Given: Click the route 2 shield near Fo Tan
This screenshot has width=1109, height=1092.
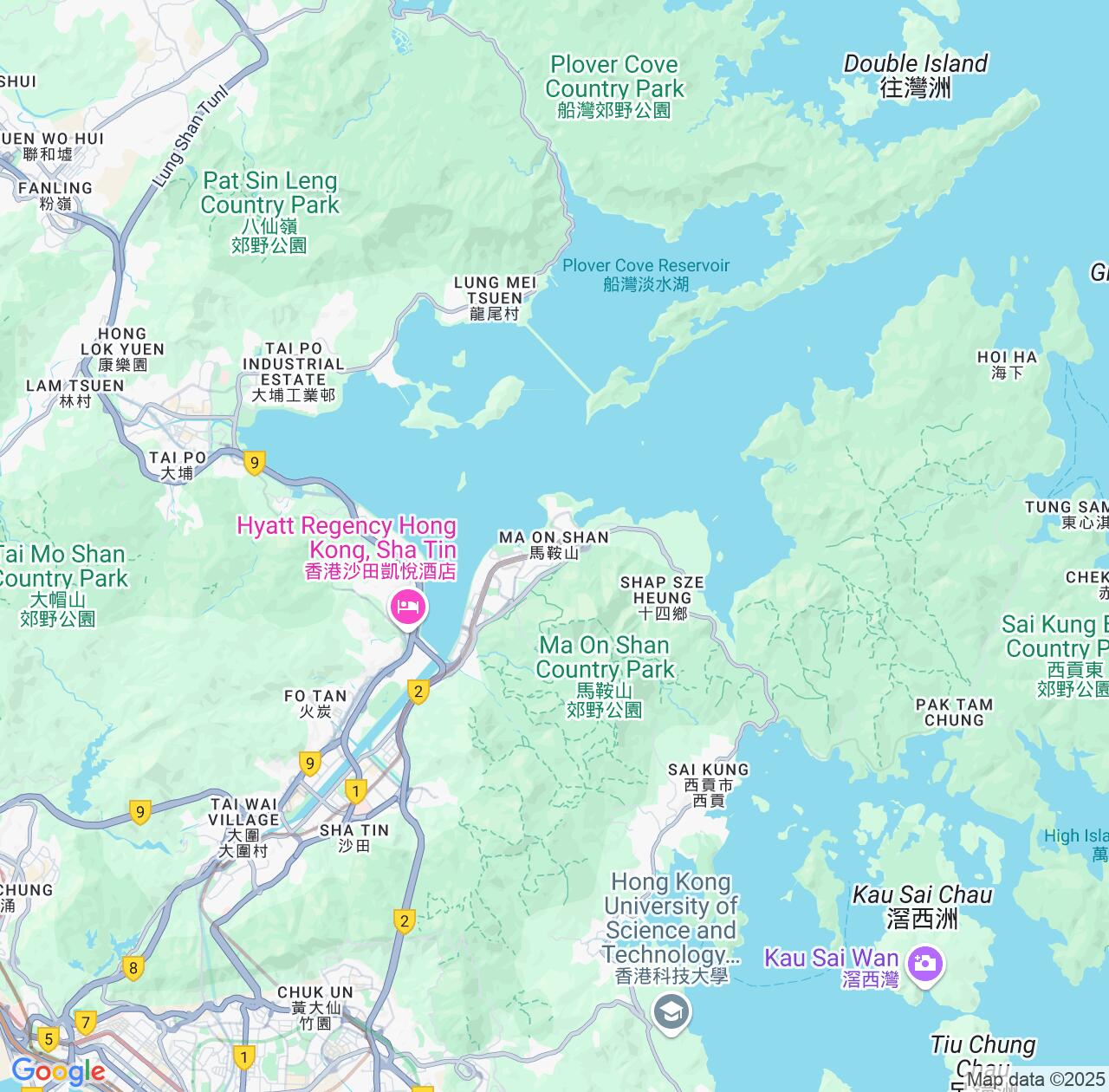Looking at the screenshot, I should point(418,692).
